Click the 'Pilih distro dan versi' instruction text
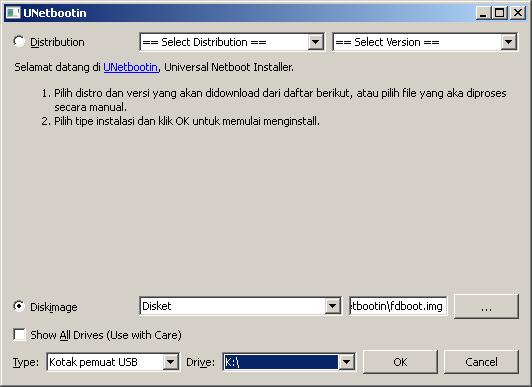Image resolution: width=532 pixels, height=387 pixels. pos(280,100)
